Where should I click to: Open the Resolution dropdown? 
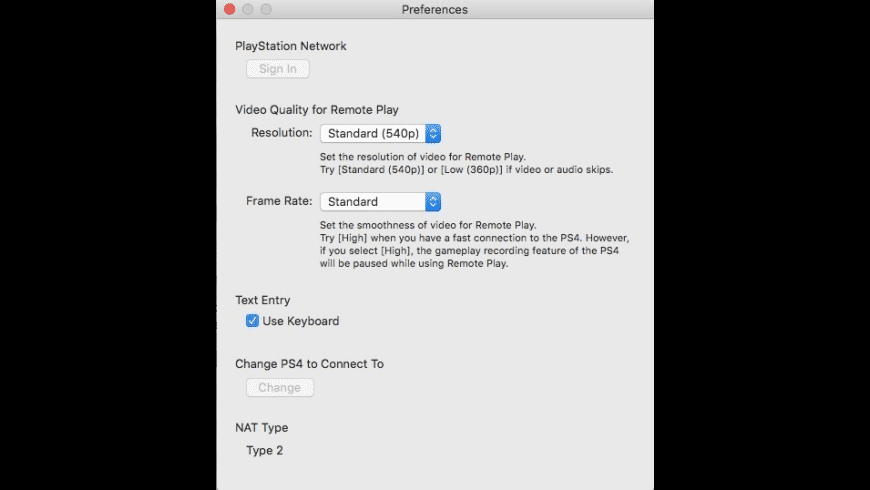380,133
